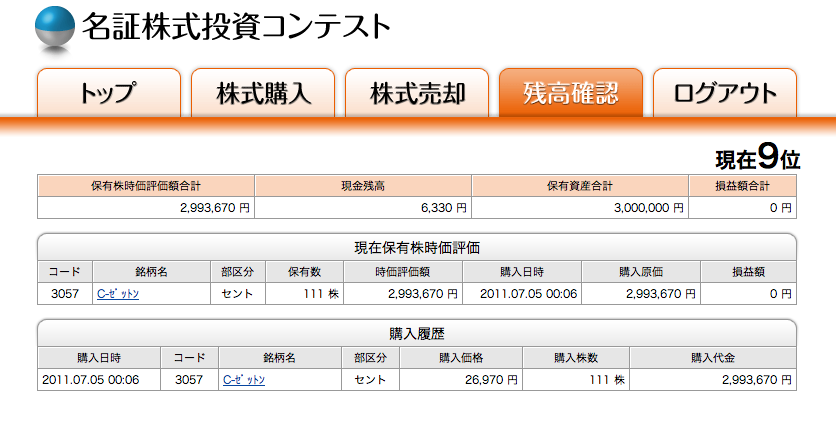Select the 残高確認 tab
This screenshot has height=425, width=836.
[570, 93]
